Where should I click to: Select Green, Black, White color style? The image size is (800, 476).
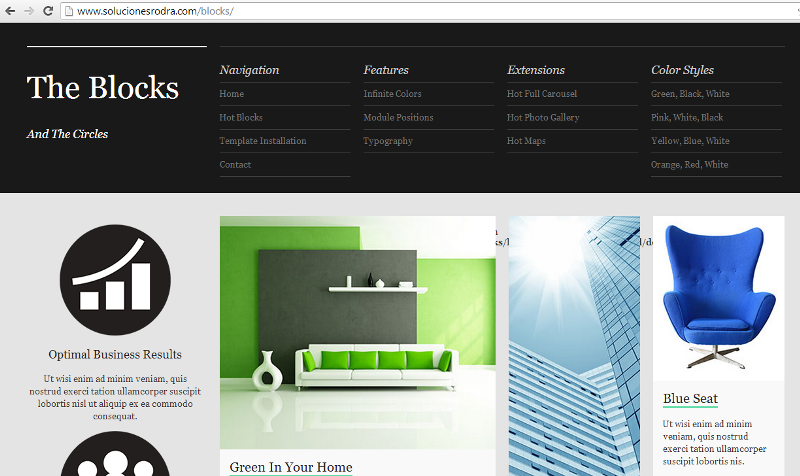pos(690,94)
